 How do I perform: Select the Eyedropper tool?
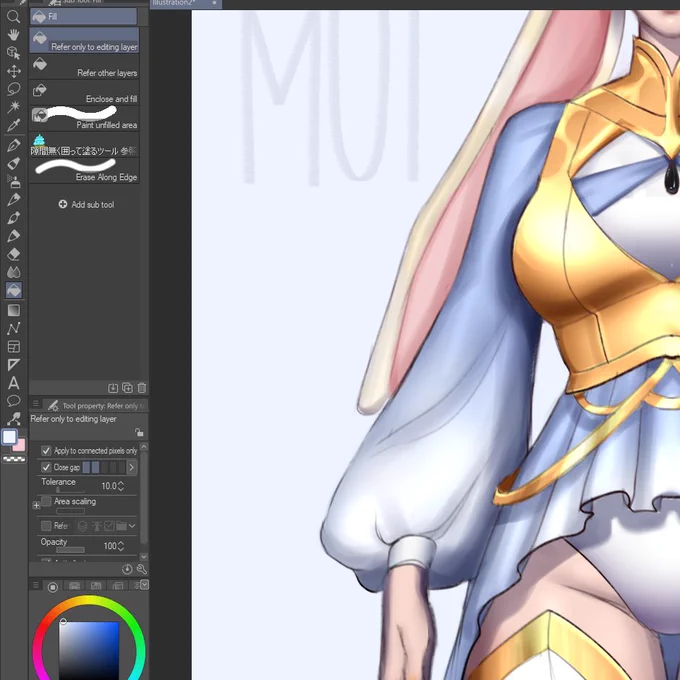point(13,125)
